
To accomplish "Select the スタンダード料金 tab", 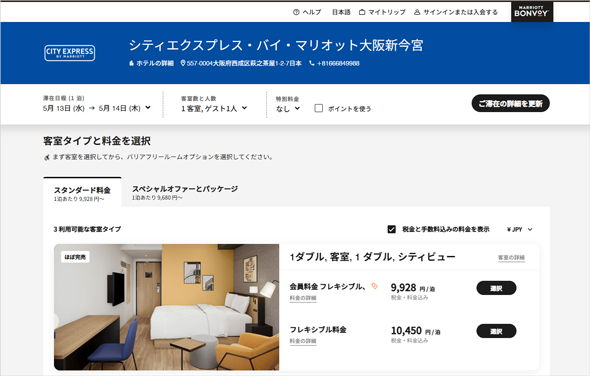I will [x=82, y=192].
